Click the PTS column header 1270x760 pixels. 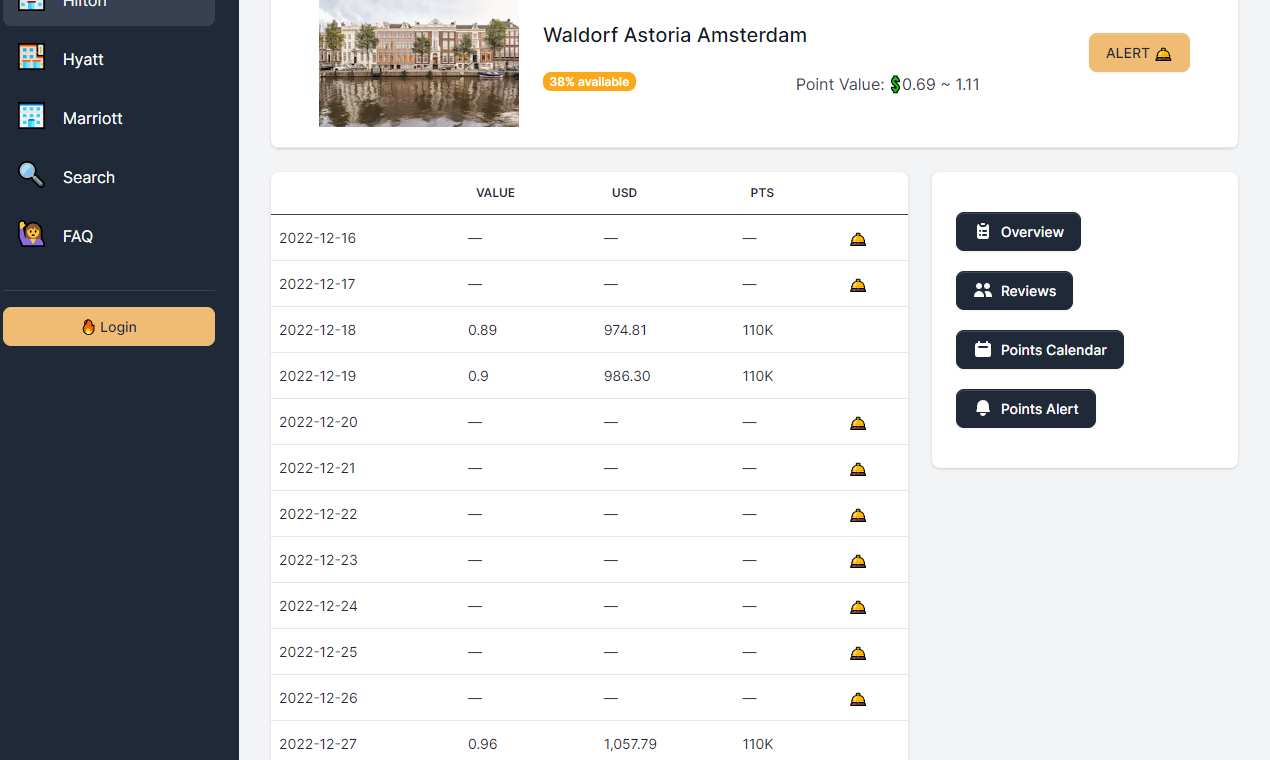(762, 193)
